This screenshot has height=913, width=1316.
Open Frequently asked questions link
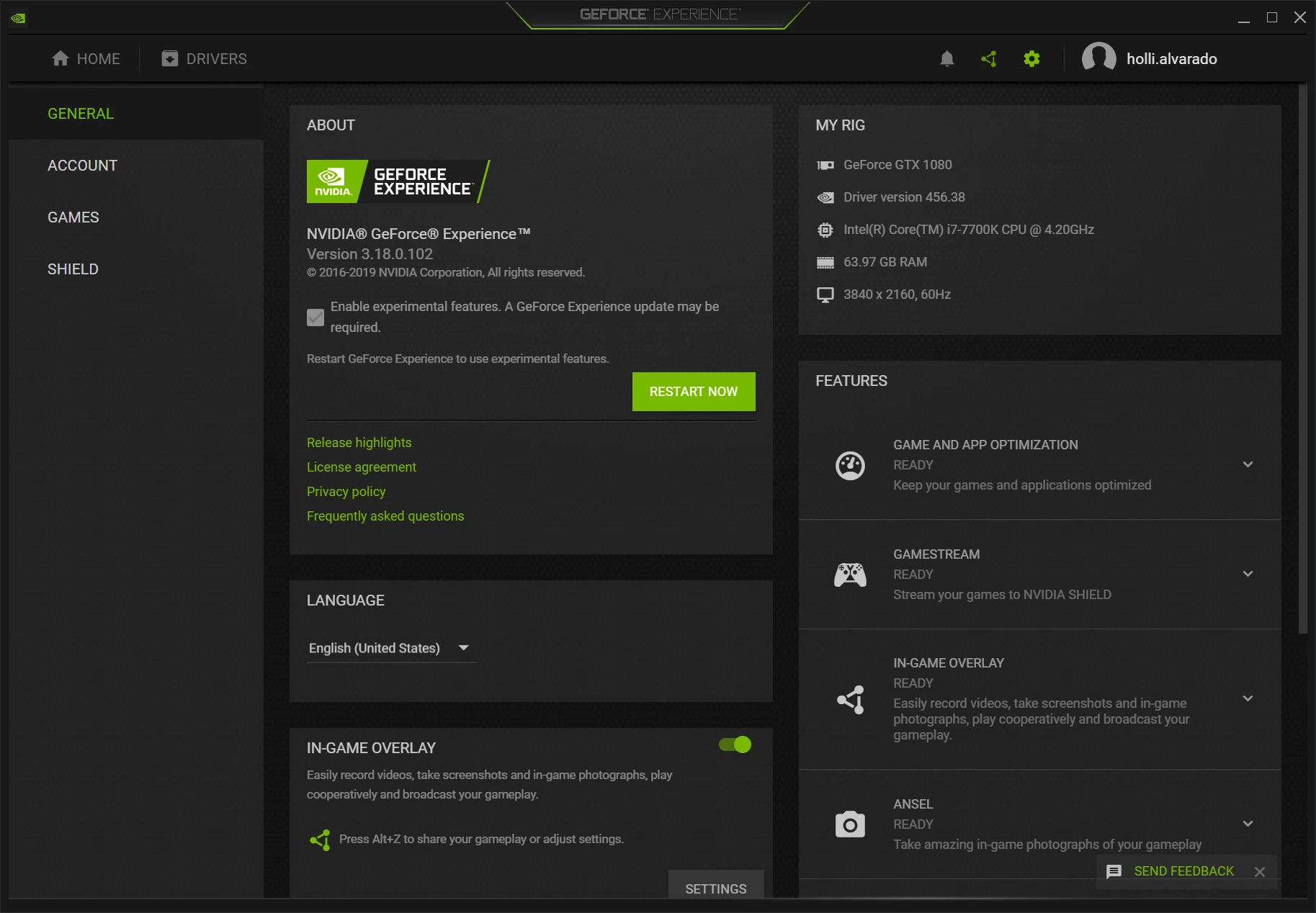[x=385, y=516]
